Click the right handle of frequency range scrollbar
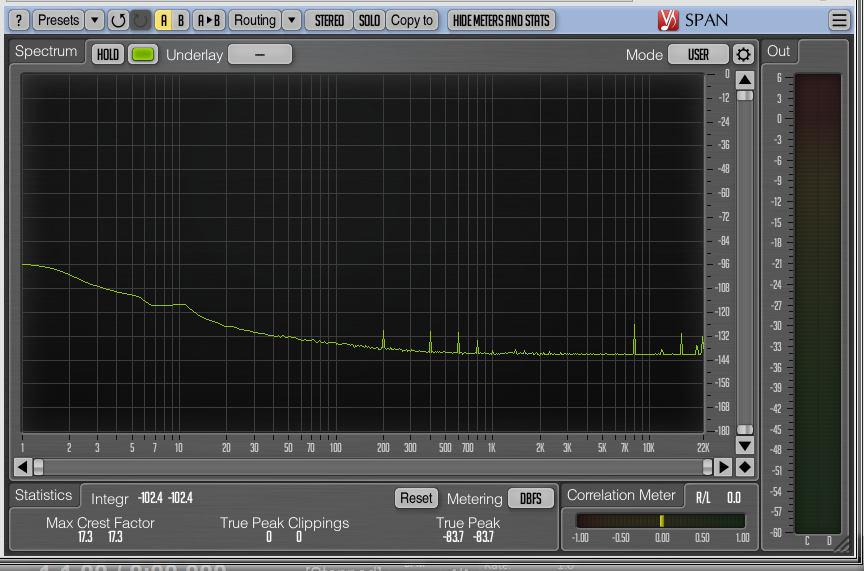Viewport: 864px width, 571px height. [708, 467]
